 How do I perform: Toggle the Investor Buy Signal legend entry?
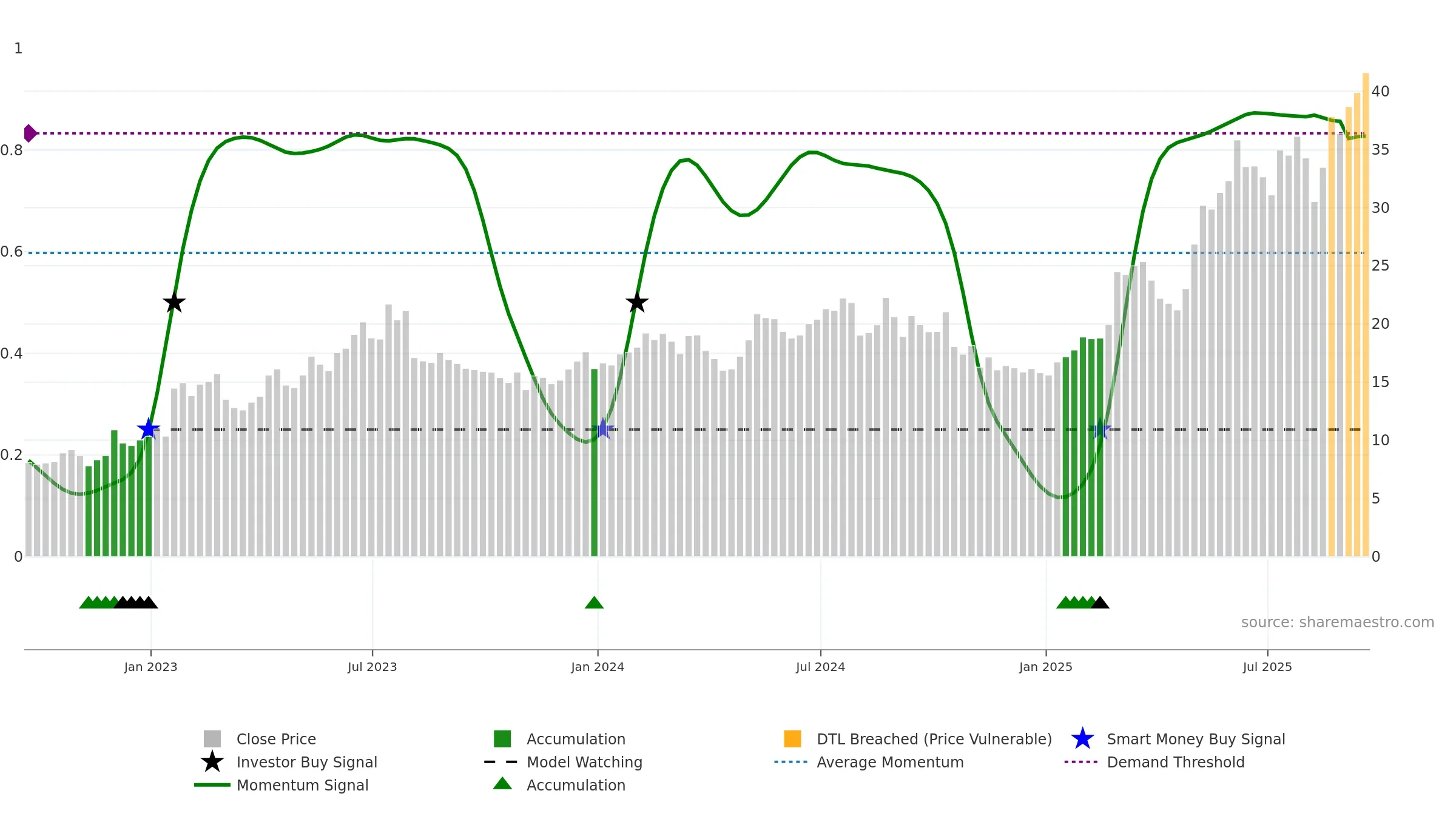point(306,762)
